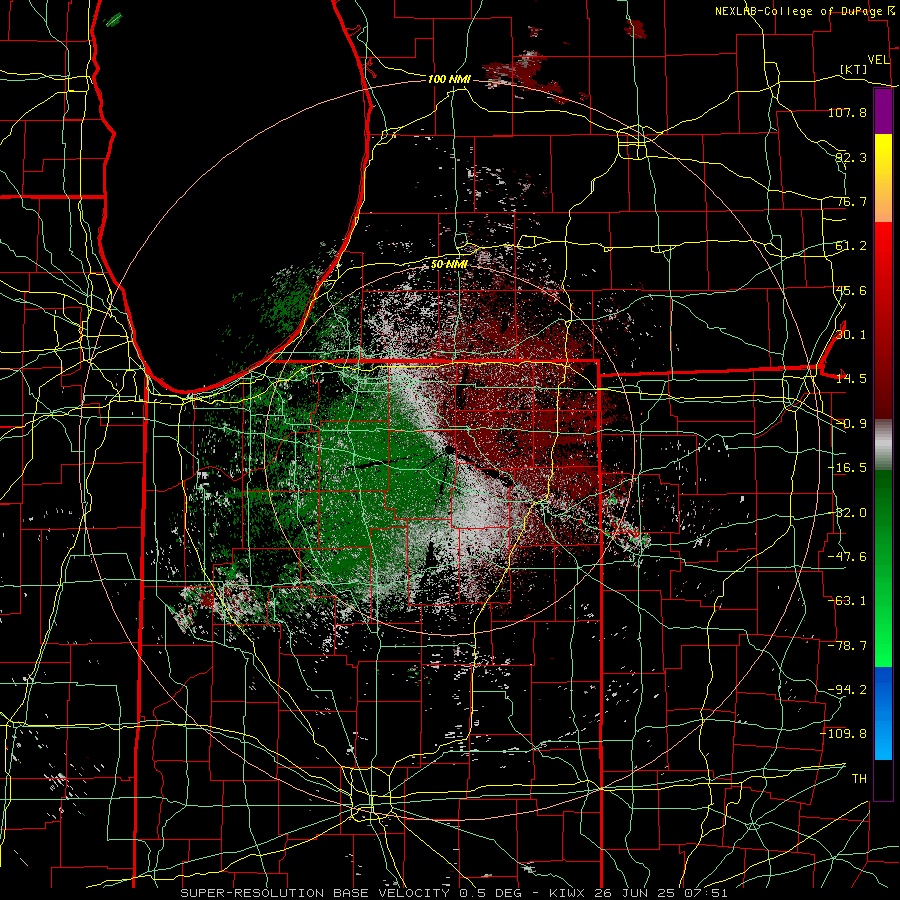This screenshot has height=900, width=900.
Task: Select the -0.9 velocity scale value
Action: [851, 424]
